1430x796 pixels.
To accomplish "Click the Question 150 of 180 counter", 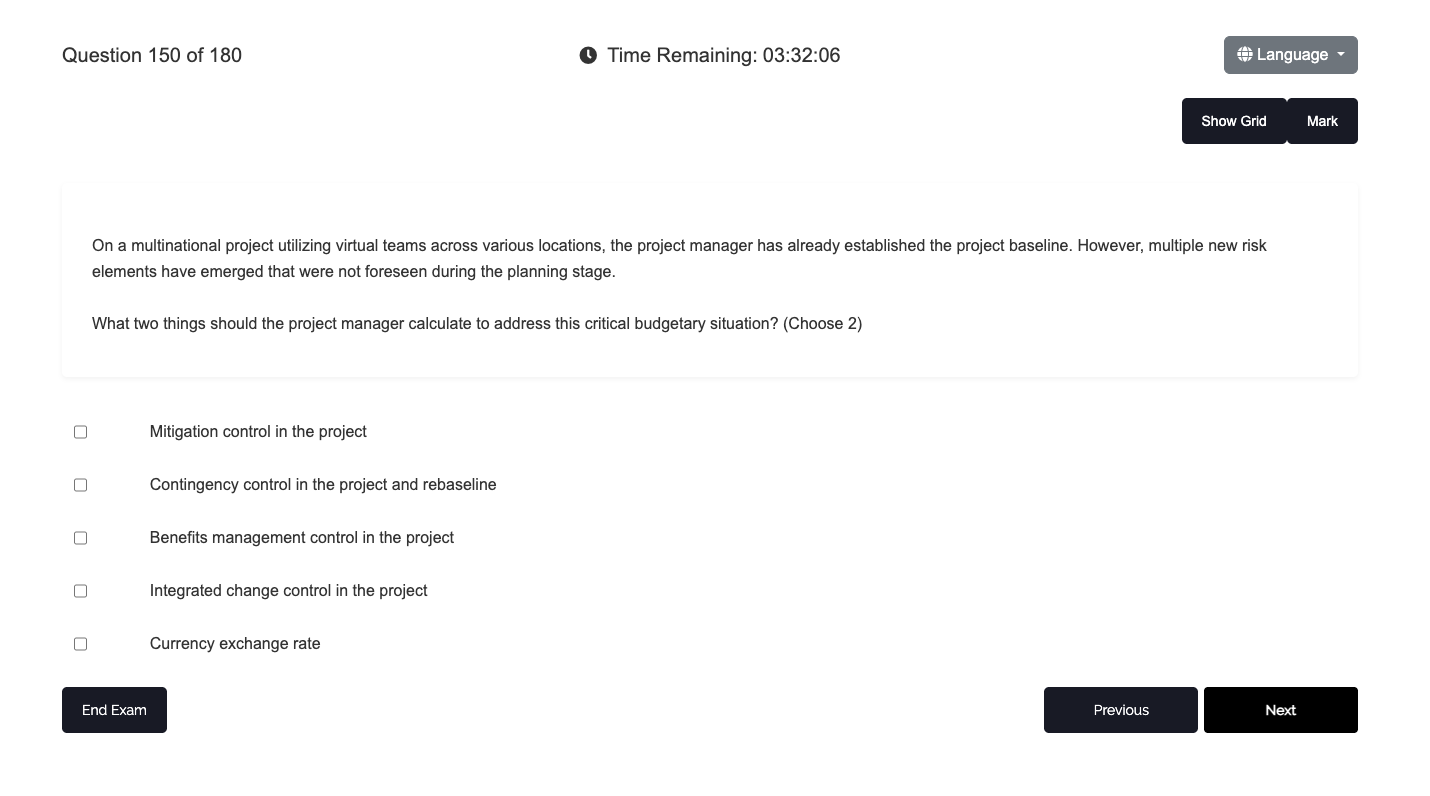I will point(152,55).
